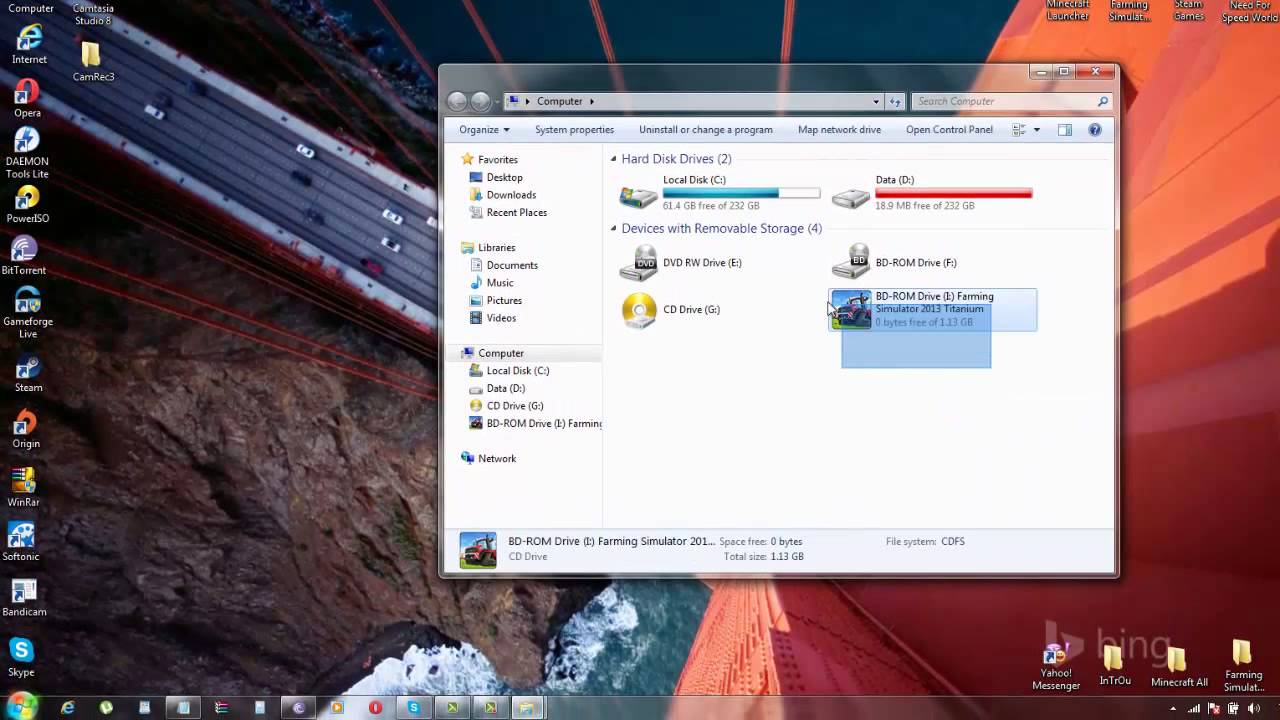Screen dimensions: 1280x720
Task: Click the Help question mark icon
Action: [1095, 130]
